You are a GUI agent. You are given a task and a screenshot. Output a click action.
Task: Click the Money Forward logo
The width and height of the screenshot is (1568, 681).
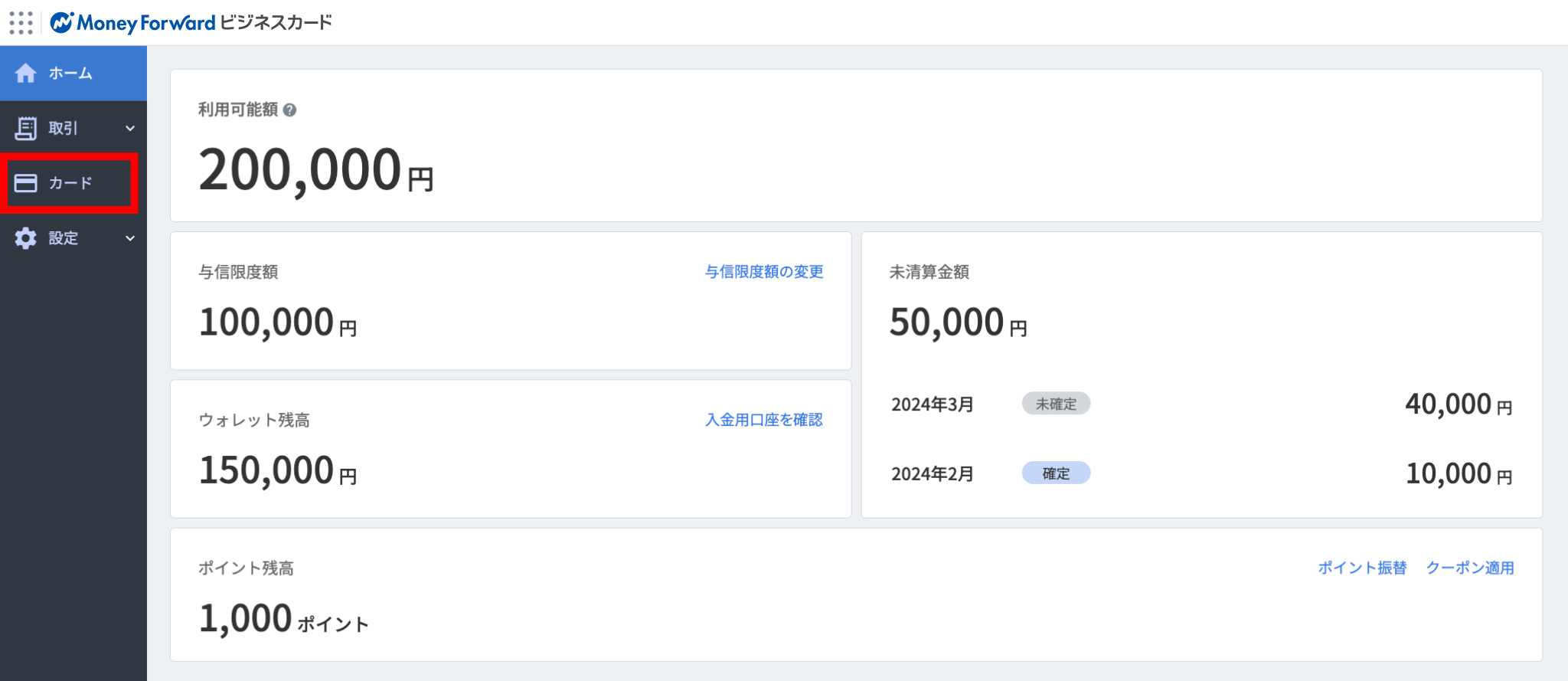coord(133,23)
